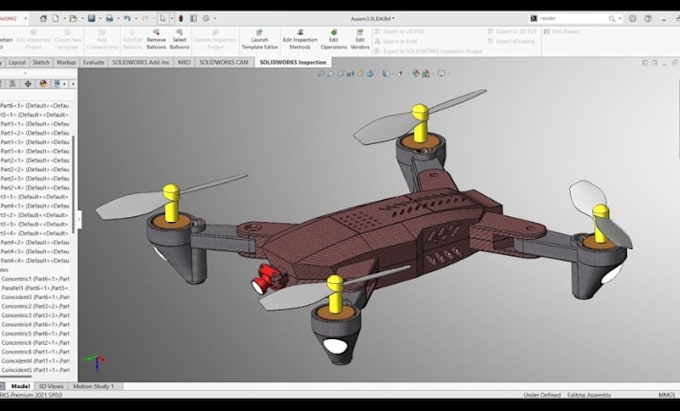The height and width of the screenshot is (411, 680).
Task: Click the Open file icon
Action: [73, 19]
